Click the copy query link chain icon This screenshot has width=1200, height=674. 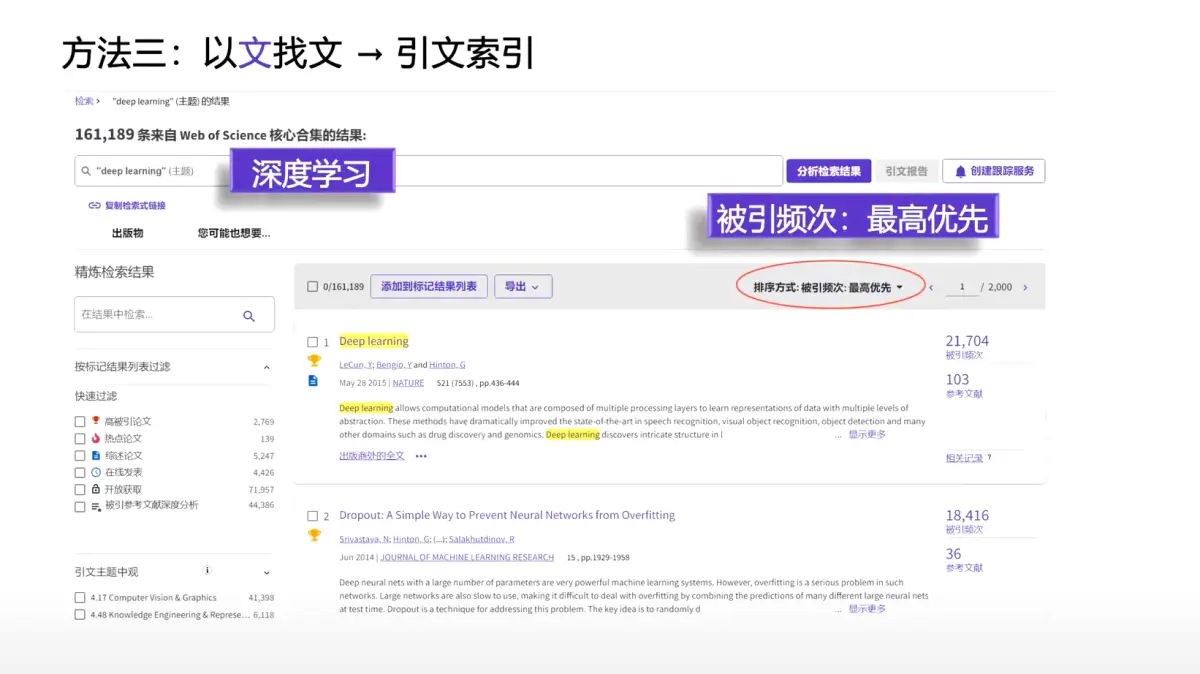pyautogui.click(x=94, y=206)
